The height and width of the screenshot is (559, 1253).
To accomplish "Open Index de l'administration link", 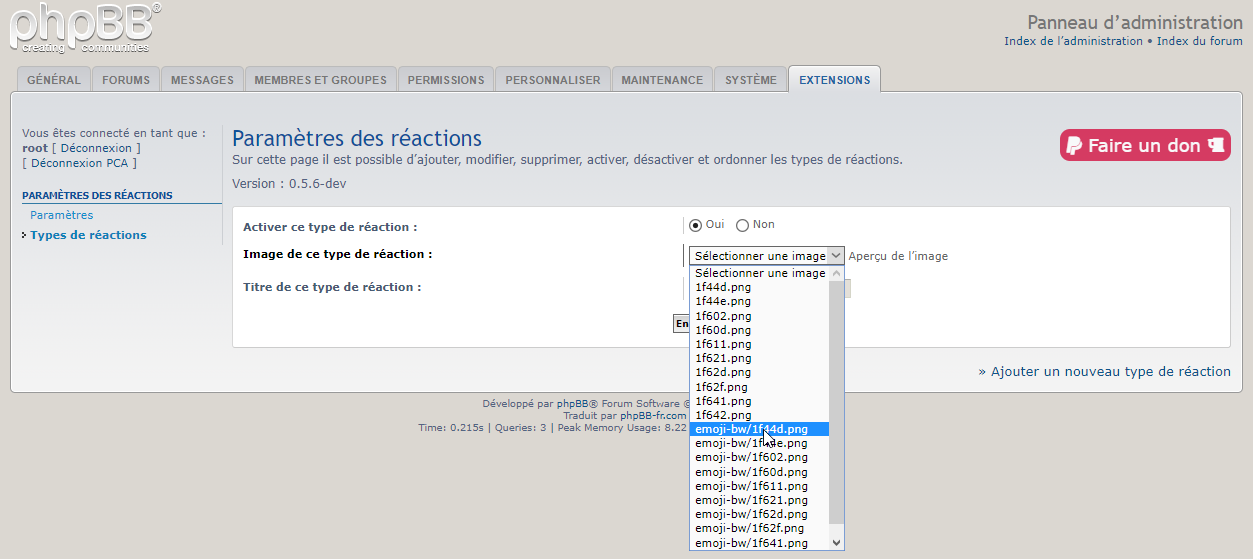I will 1073,41.
